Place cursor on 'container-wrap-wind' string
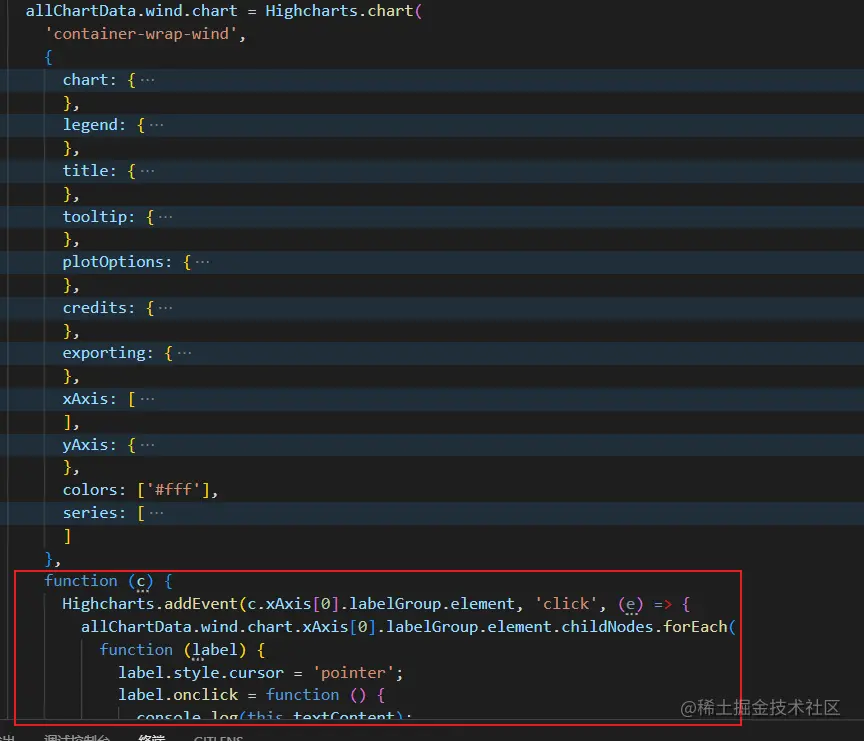 coord(141,34)
